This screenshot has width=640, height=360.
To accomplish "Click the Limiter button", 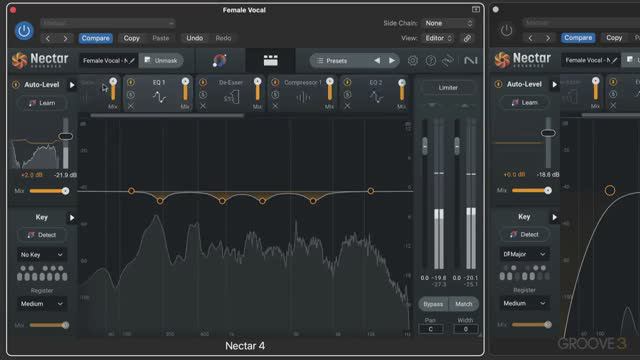I will pos(448,88).
